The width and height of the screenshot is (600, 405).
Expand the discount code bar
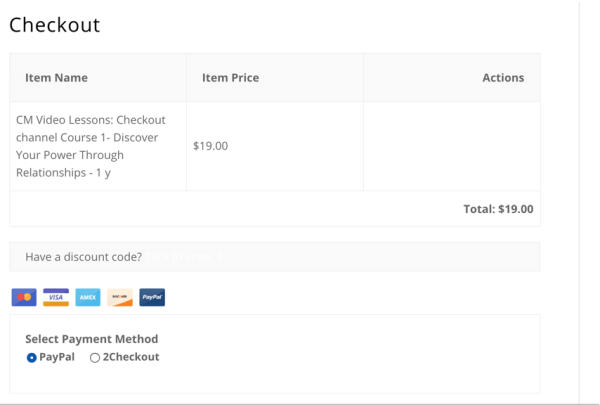[x=275, y=256]
